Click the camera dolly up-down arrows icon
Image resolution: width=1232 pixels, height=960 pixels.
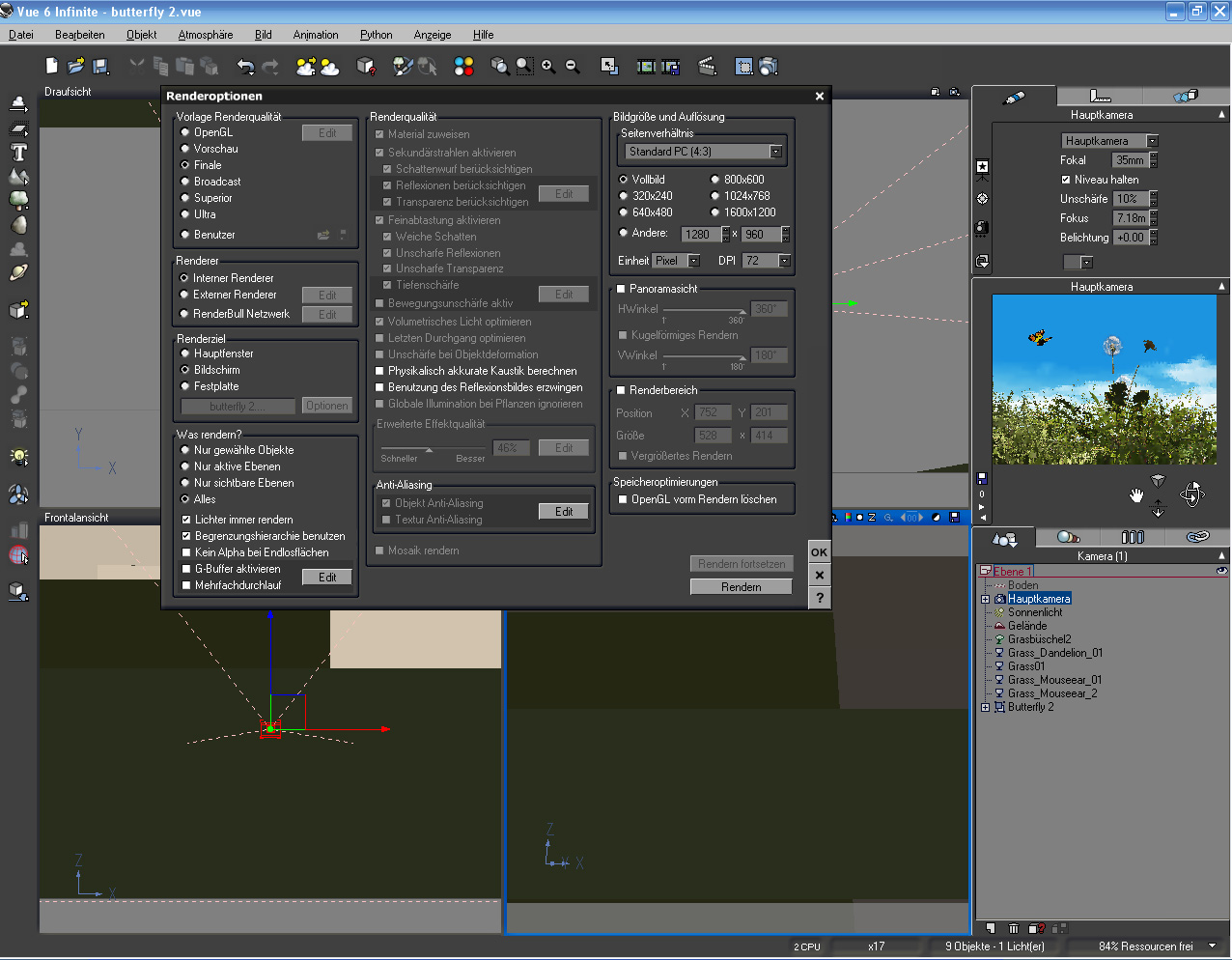click(1158, 509)
